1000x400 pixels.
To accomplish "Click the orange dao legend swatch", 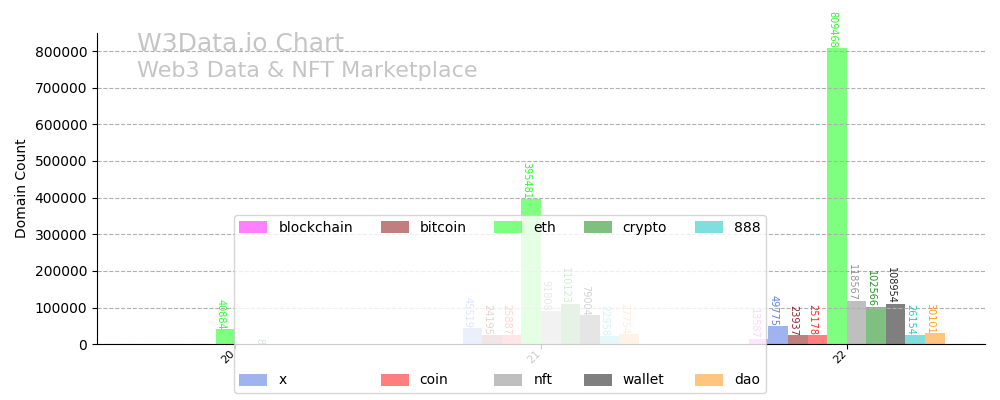I will 709,380.
